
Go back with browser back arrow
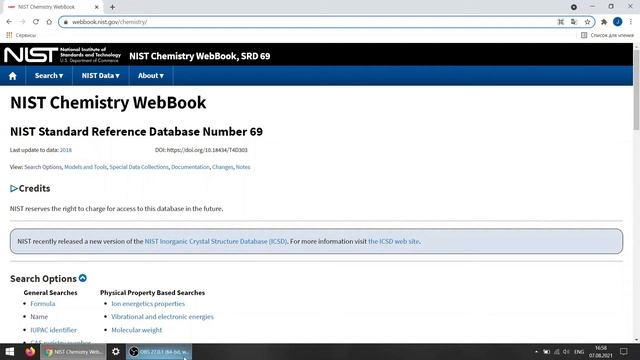tap(9, 22)
